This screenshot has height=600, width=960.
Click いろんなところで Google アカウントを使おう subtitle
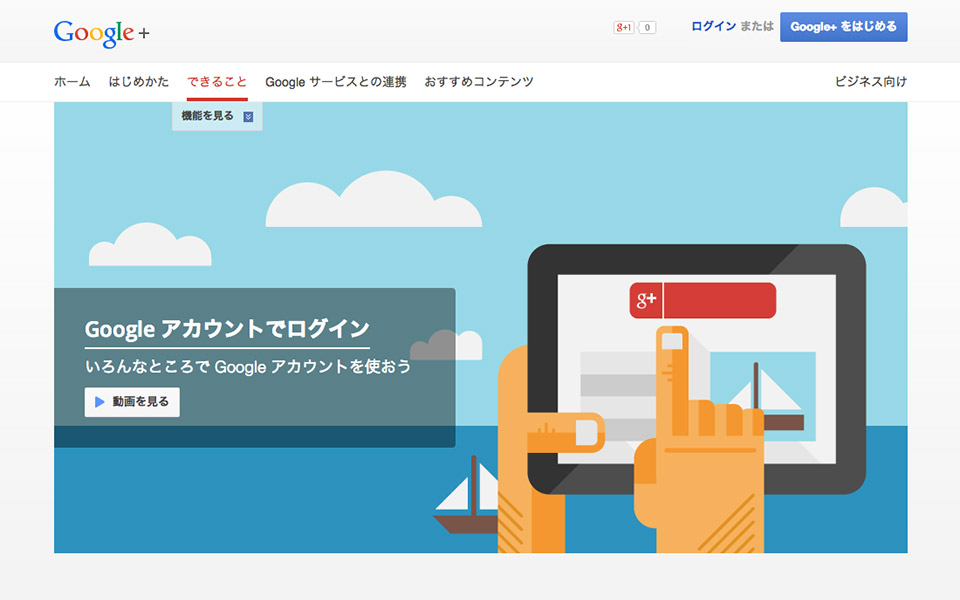click(248, 366)
